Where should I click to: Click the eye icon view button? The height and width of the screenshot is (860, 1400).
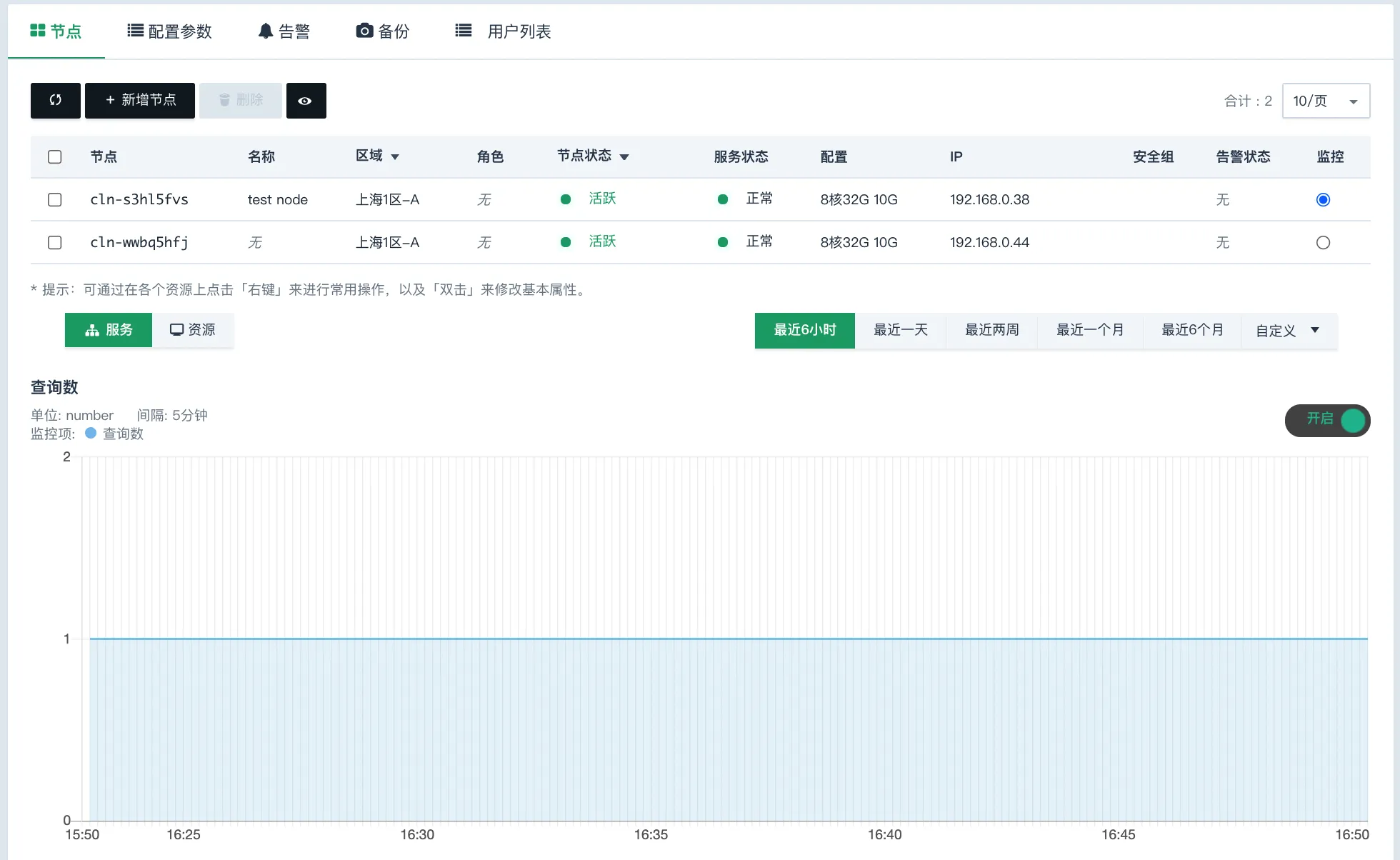point(306,101)
